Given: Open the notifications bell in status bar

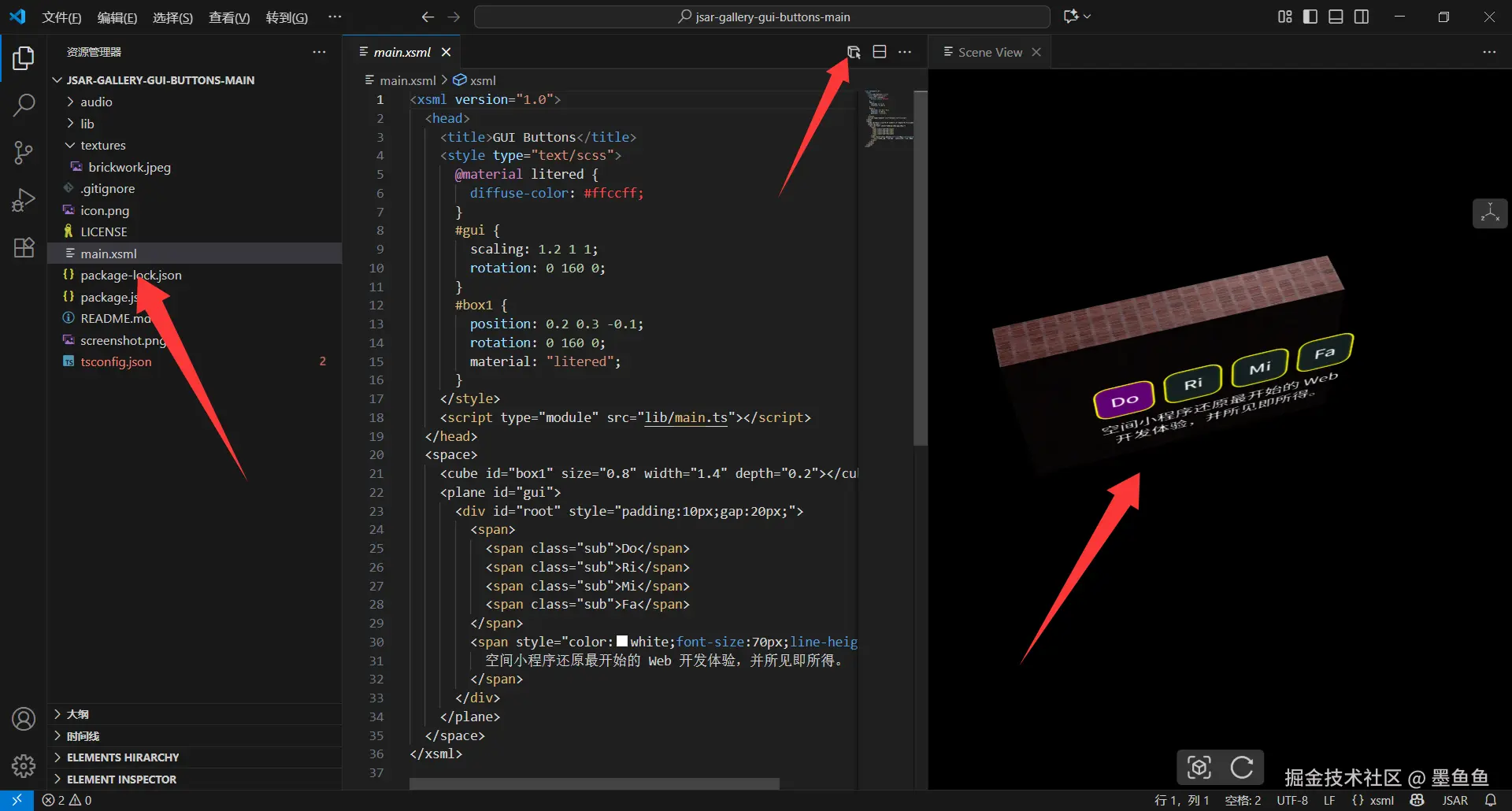Looking at the screenshot, I should 1491,800.
